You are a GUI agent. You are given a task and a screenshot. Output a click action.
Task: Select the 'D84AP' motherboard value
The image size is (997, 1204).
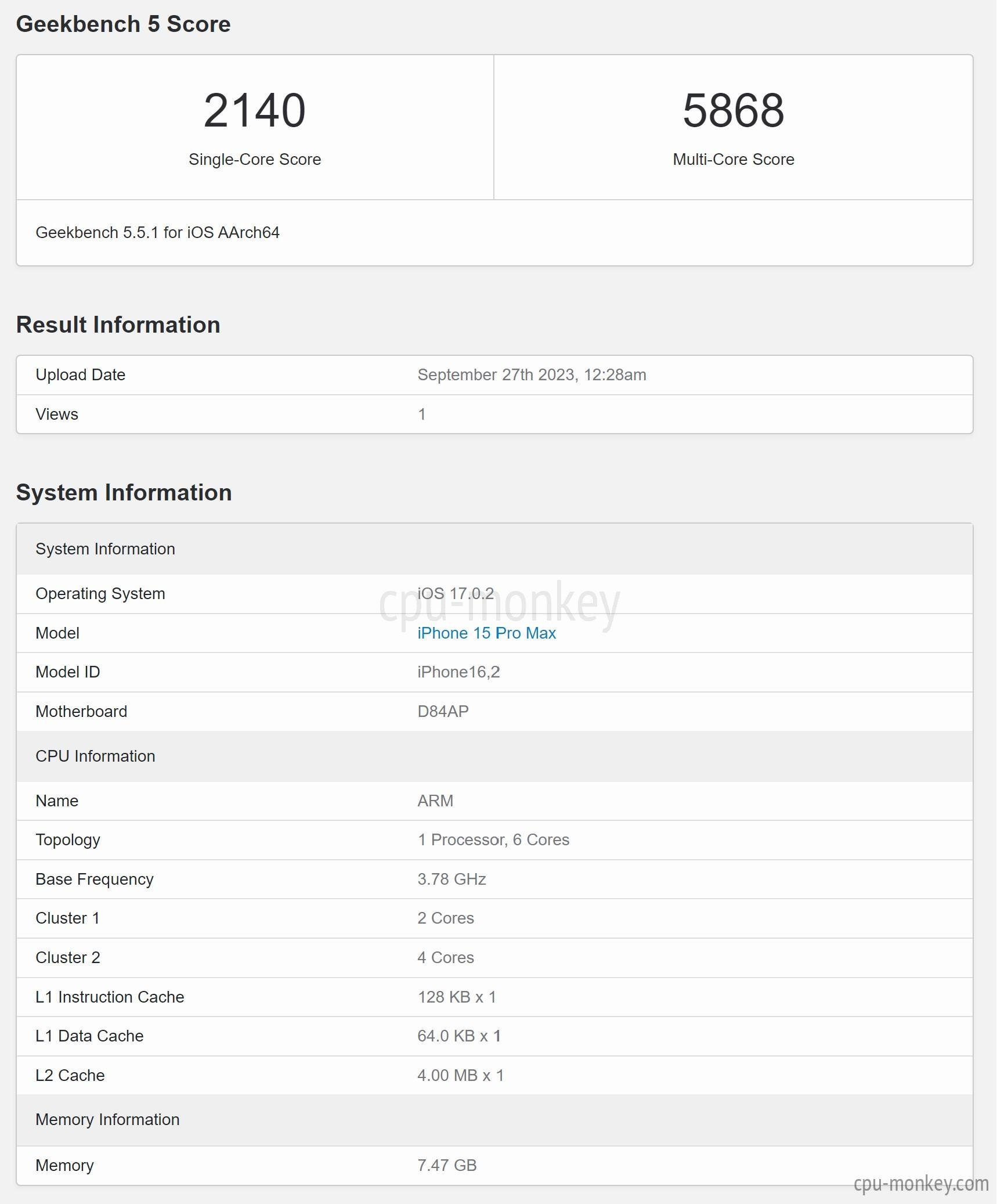(443, 711)
